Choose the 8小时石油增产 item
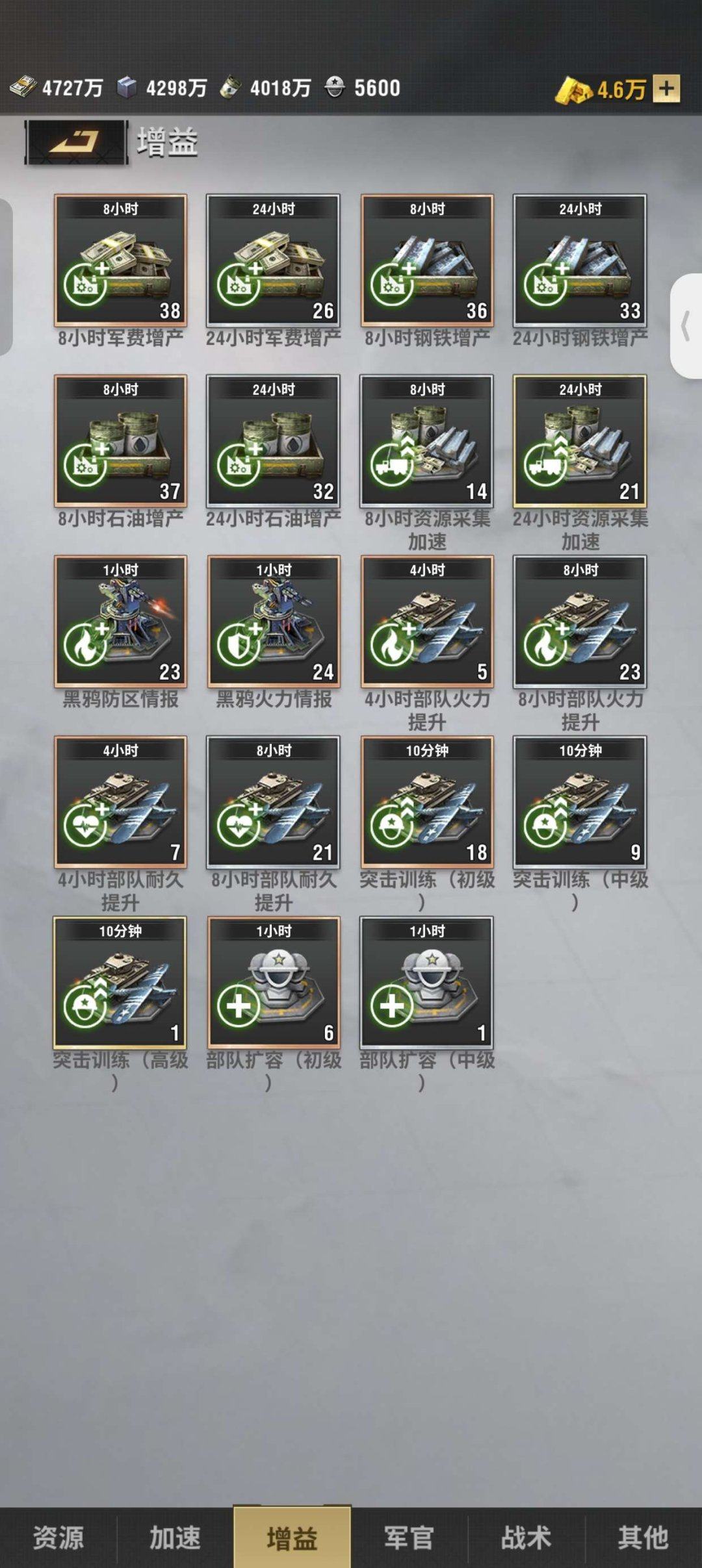Image resolution: width=702 pixels, height=1568 pixels. [x=120, y=440]
